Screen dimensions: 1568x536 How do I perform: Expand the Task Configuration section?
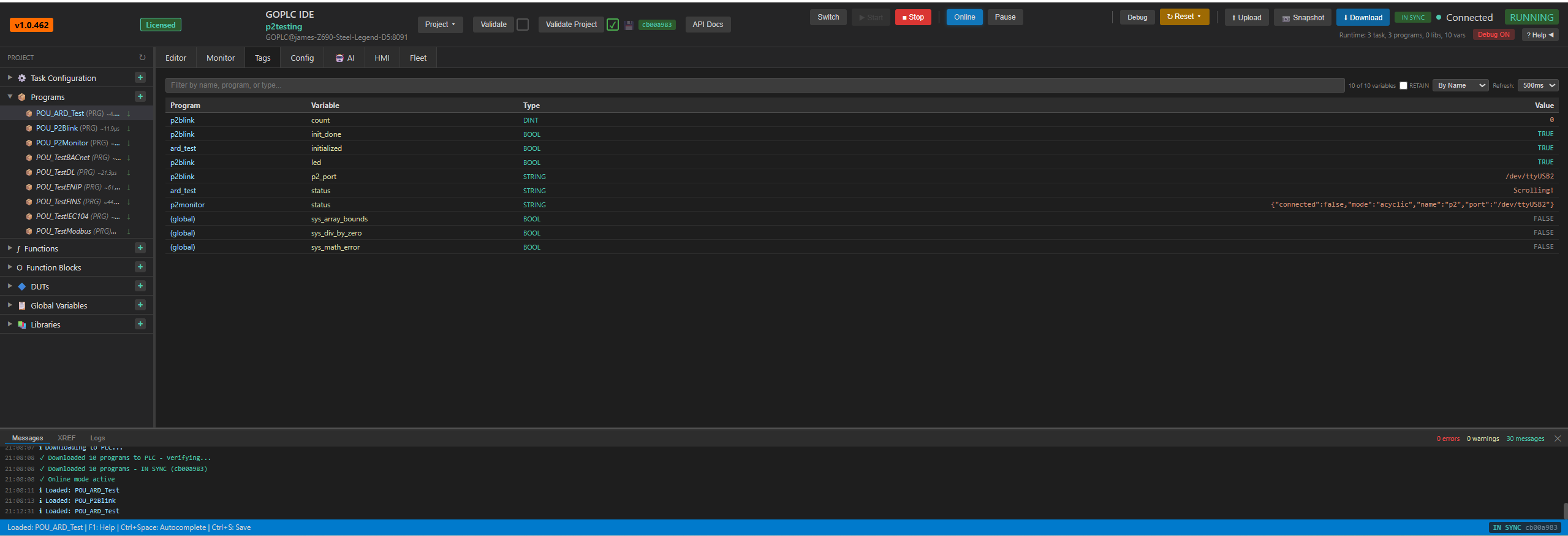[10, 78]
